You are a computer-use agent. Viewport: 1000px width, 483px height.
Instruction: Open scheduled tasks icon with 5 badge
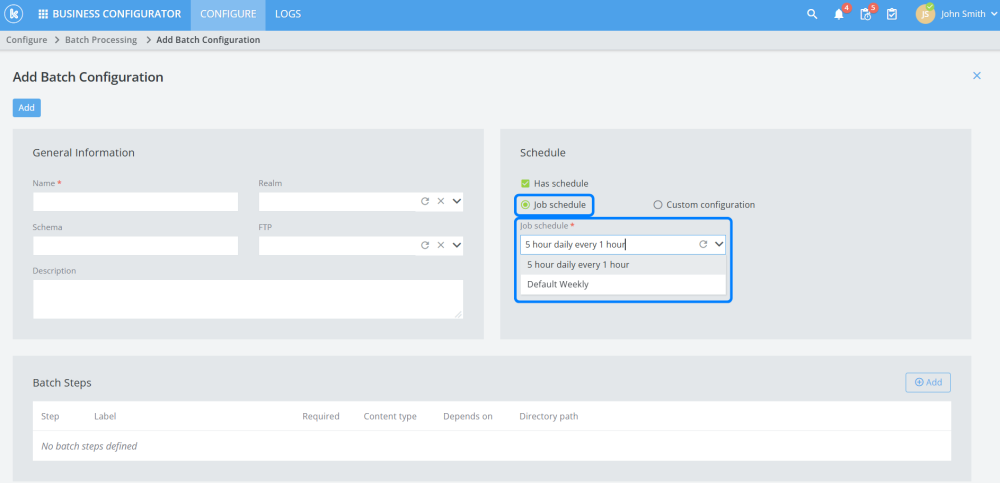[865, 14]
